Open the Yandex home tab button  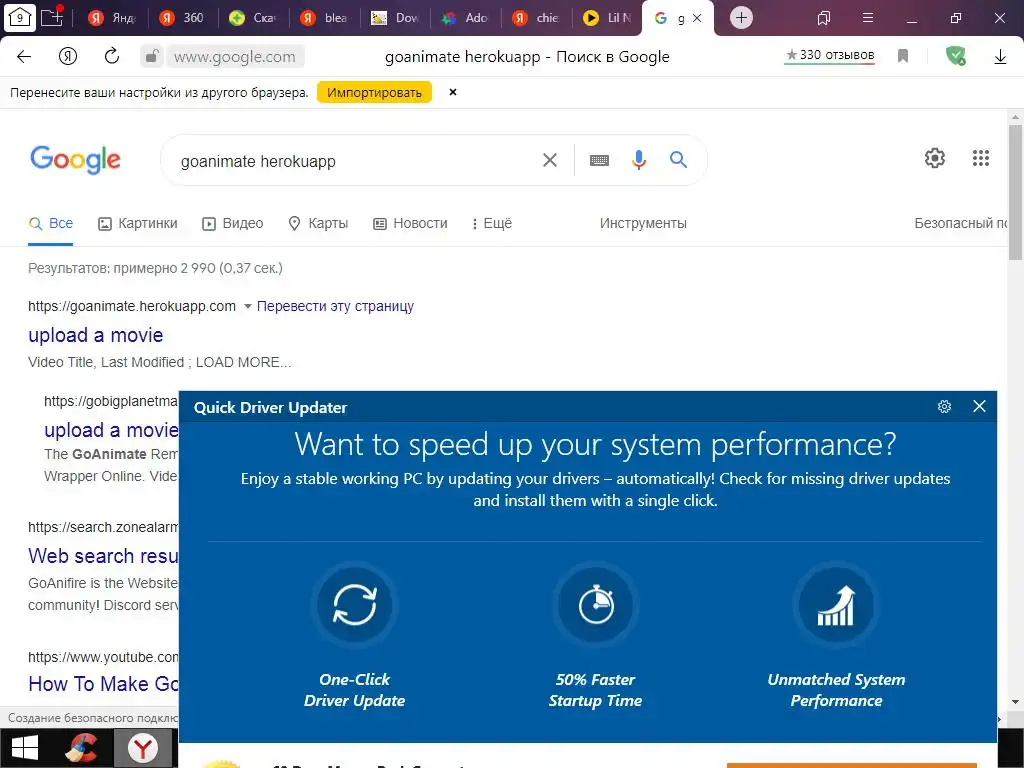[x=20, y=18]
